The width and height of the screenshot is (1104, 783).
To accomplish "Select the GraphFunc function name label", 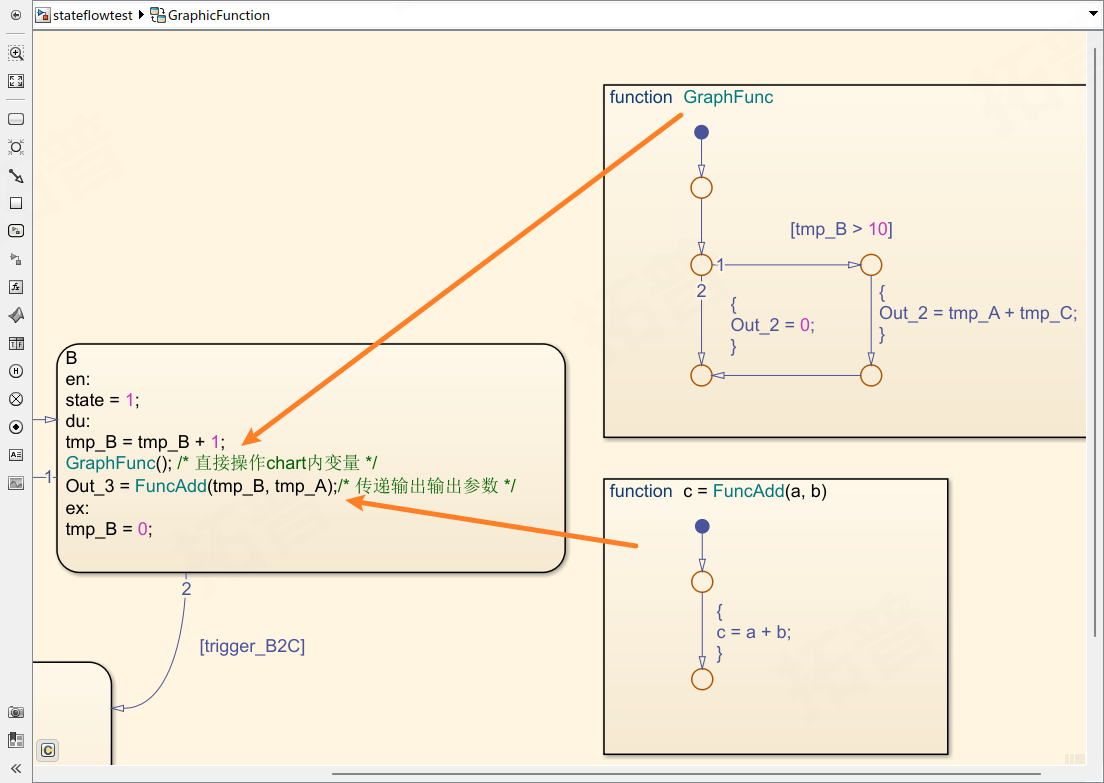I will pyautogui.click(x=728, y=97).
